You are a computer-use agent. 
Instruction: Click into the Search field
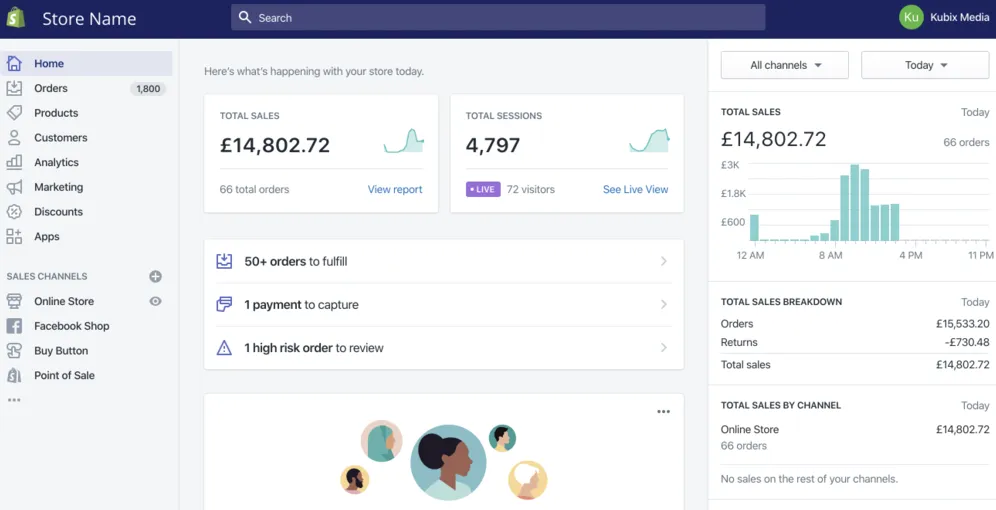(x=498, y=18)
